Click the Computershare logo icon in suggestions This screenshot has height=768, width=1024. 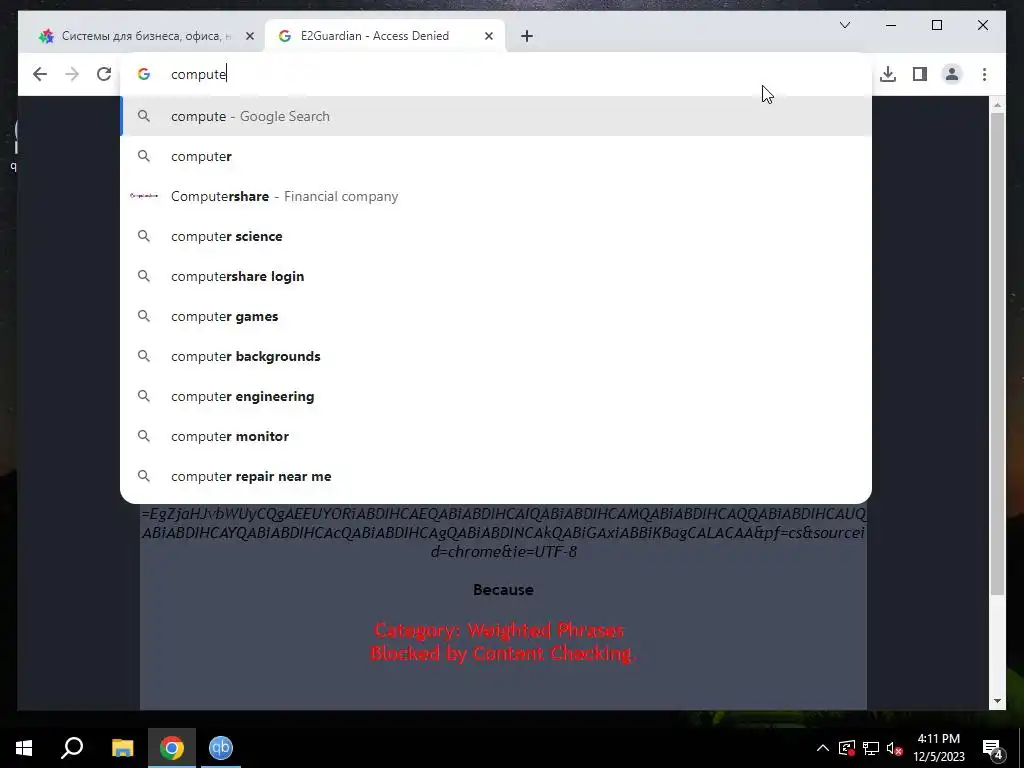coord(144,196)
